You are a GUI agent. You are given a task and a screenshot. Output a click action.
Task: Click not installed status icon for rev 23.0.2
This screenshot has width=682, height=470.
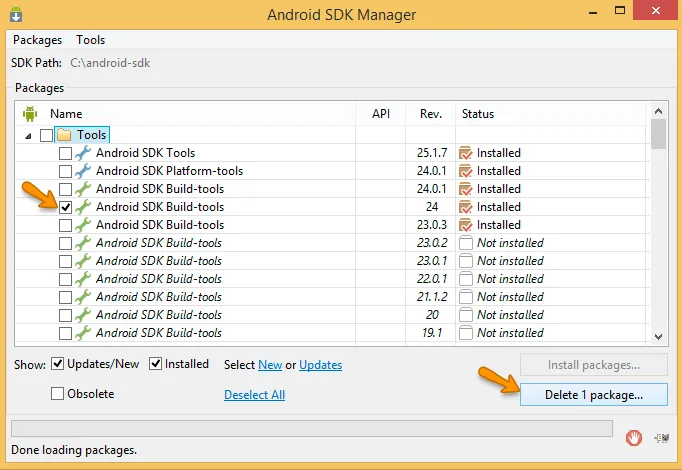click(465, 243)
